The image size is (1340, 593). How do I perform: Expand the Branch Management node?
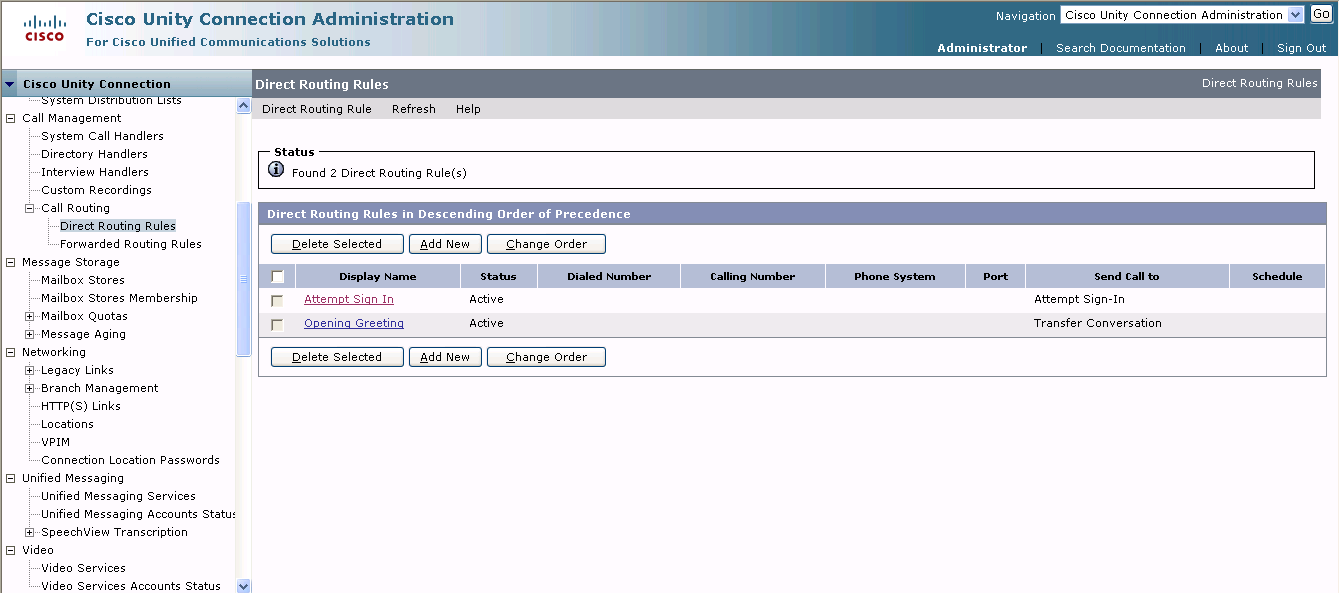pyautogui.click(x=30, y=388)
